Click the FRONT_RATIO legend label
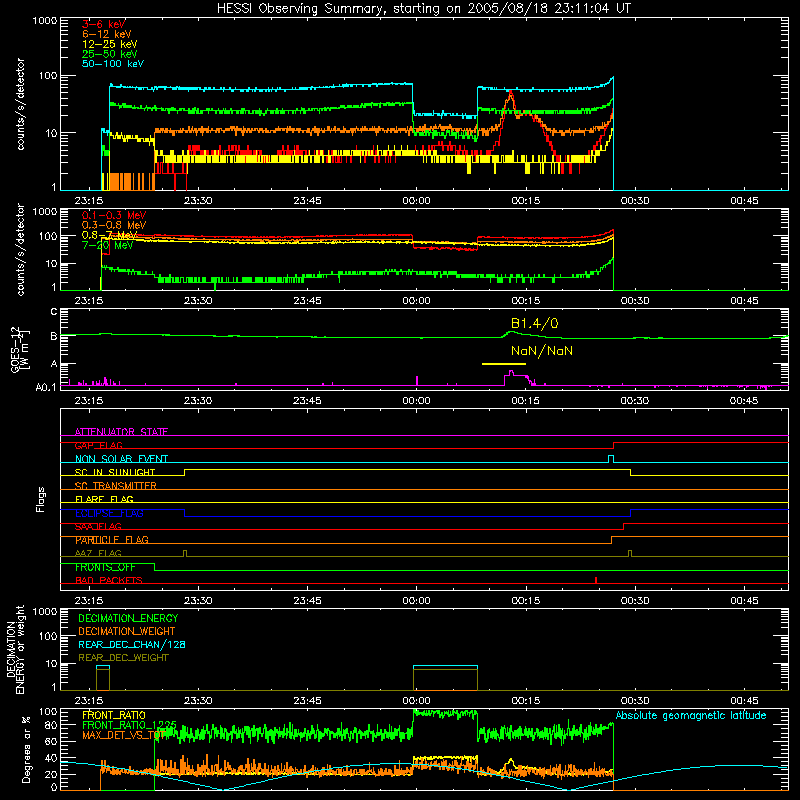 click(114, 715)
